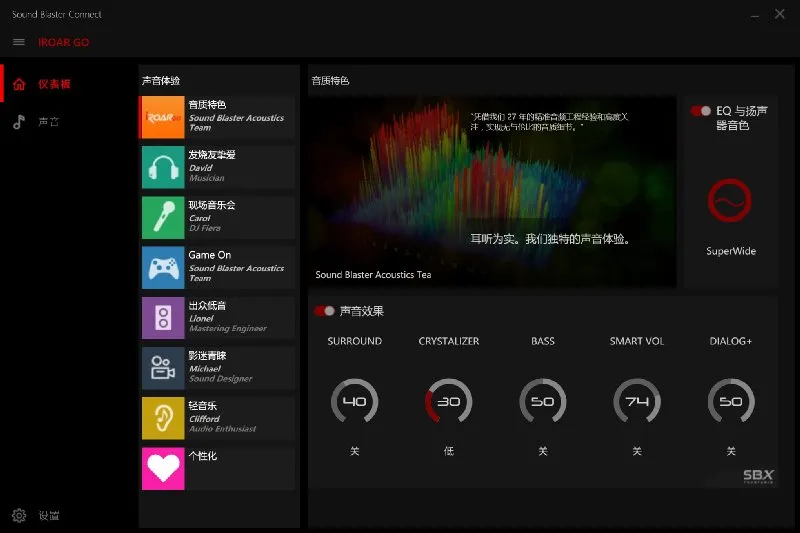Click the SMART VOL dial showing 74

[637, 401]
